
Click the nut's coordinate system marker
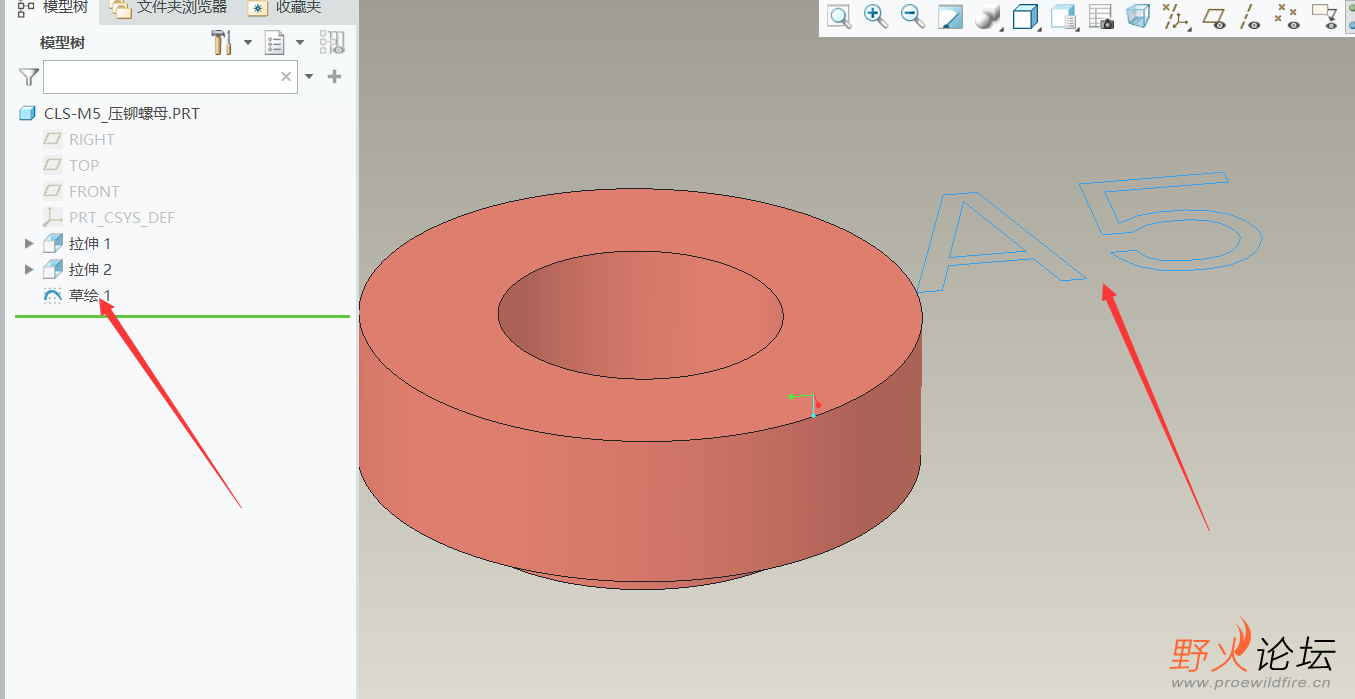[x=806, y=403]
